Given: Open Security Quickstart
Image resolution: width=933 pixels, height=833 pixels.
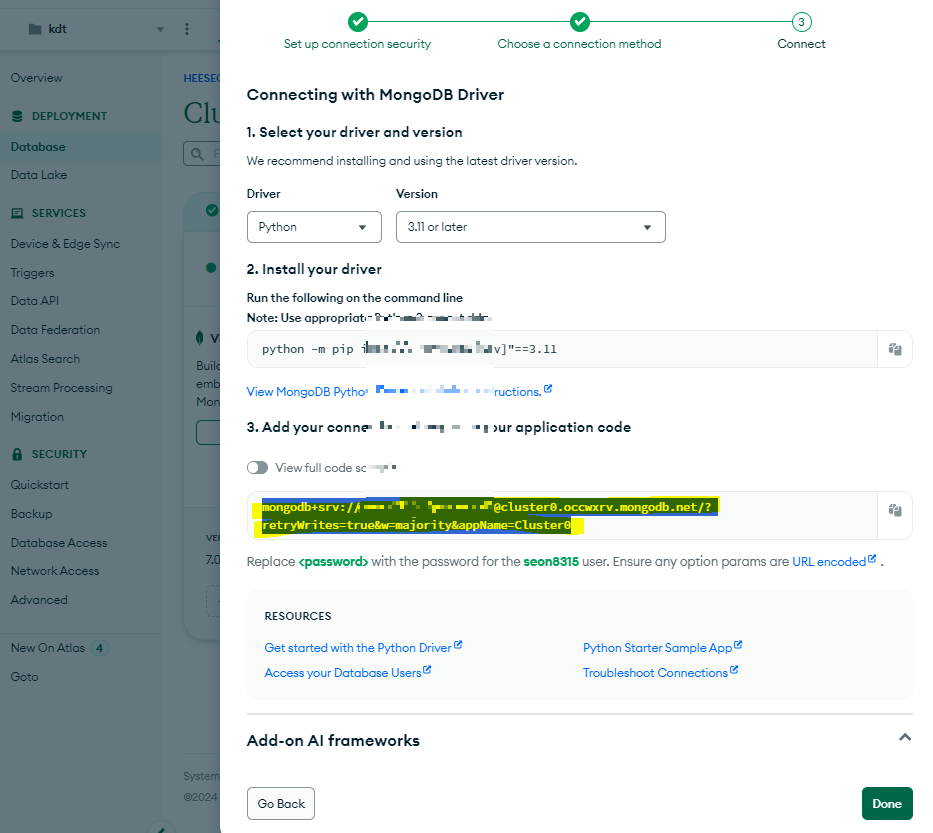Looking at the screenshot, I should point(40,485).
